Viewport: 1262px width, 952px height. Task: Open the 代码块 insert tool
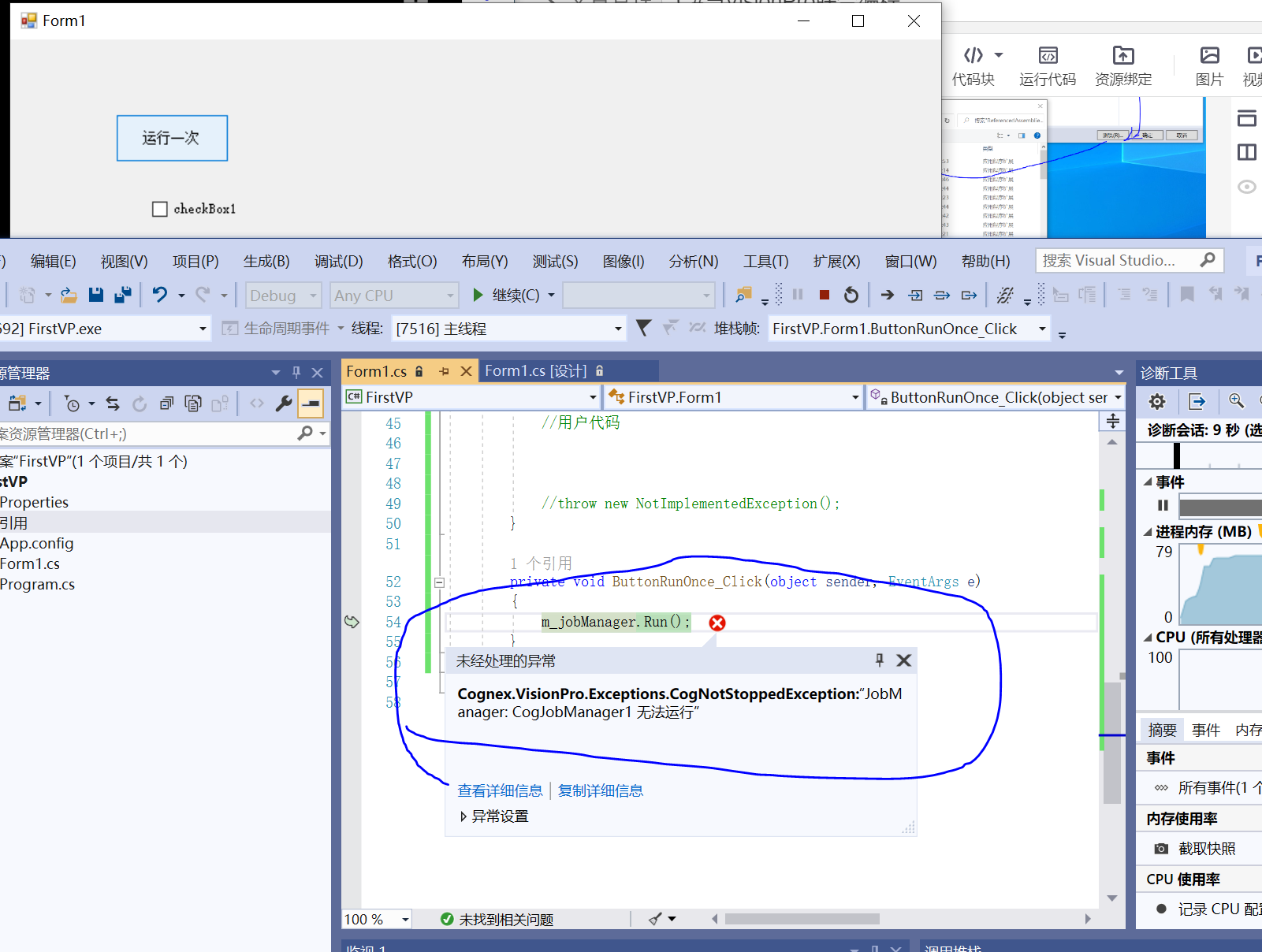point(974,66)
